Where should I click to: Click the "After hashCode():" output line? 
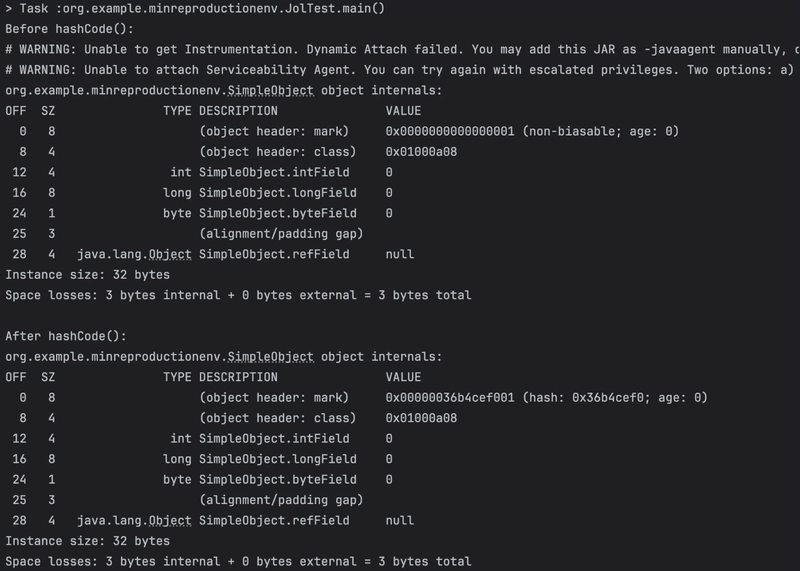pos(66,336)
